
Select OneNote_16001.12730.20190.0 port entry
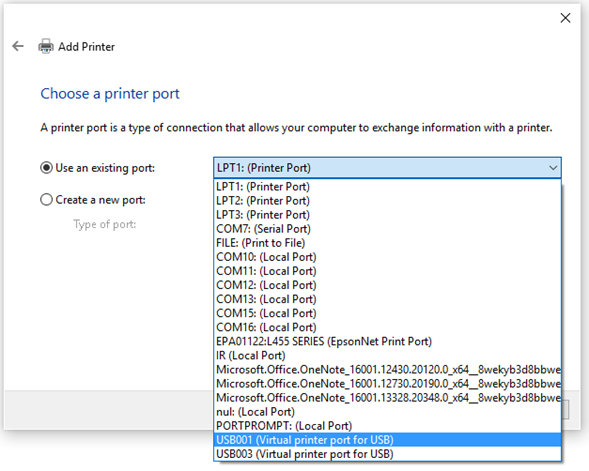click(388, 384)
